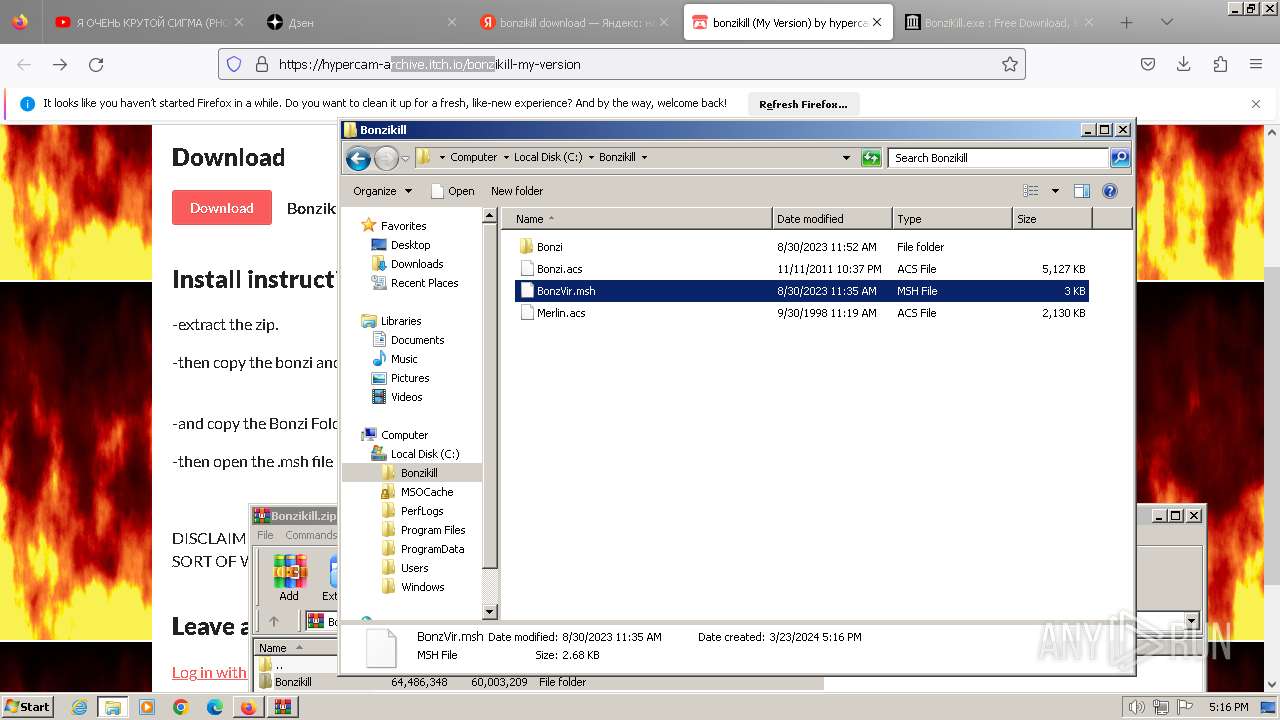Open File Explorer taskbar button
The height and width of the screenshot is (720, 1280).
point(112,707)
